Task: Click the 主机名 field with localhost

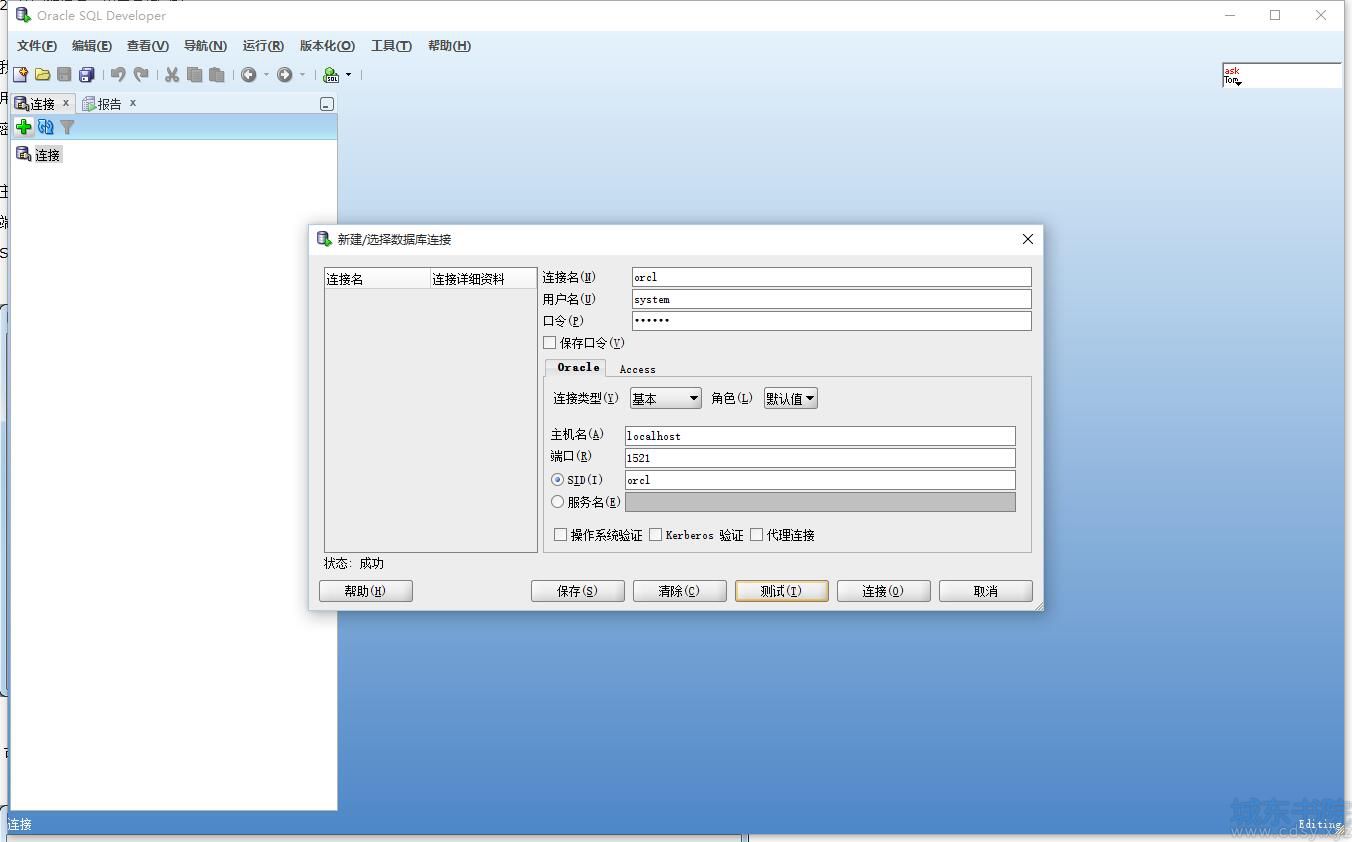Action: tap(820, 436)
